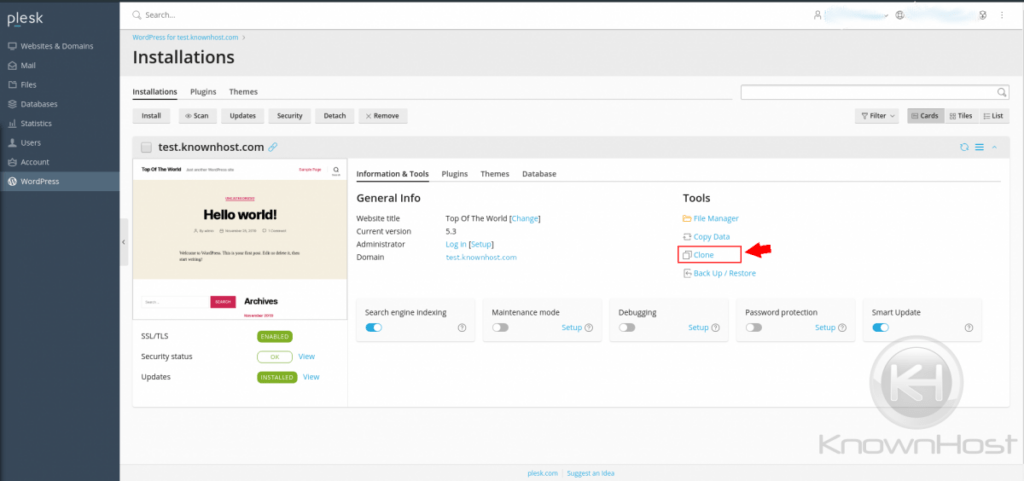Collapse the test.knownhost.com card chevron
Image resolution: width=1024 pixels, height=481 pixels.
click(995, 147)
